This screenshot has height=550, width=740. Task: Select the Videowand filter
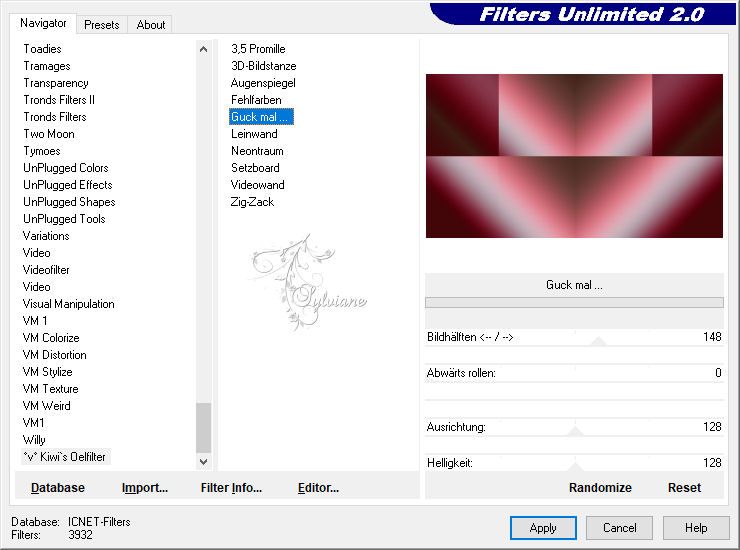coord(258,185)
